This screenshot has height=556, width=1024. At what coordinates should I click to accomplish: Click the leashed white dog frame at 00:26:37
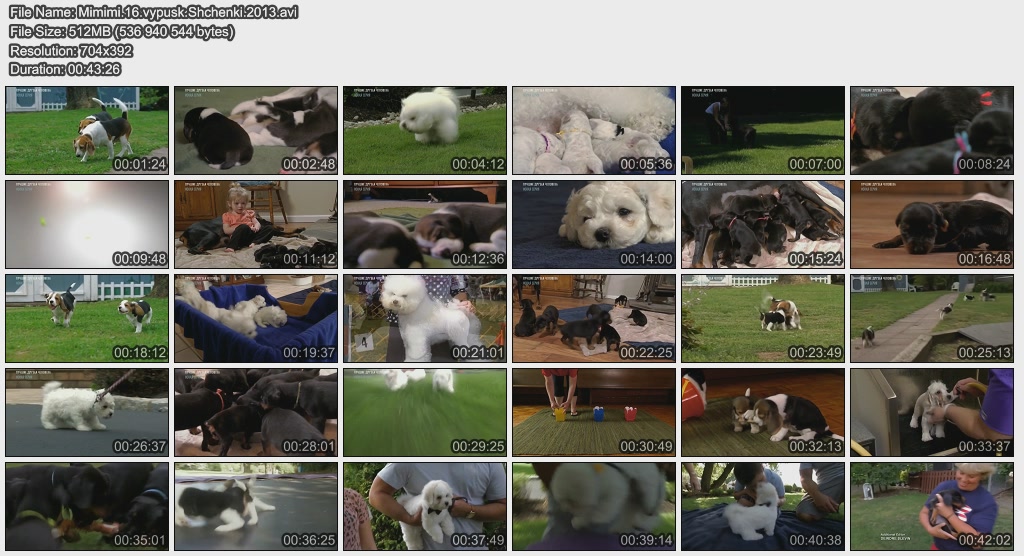point(87,412)
